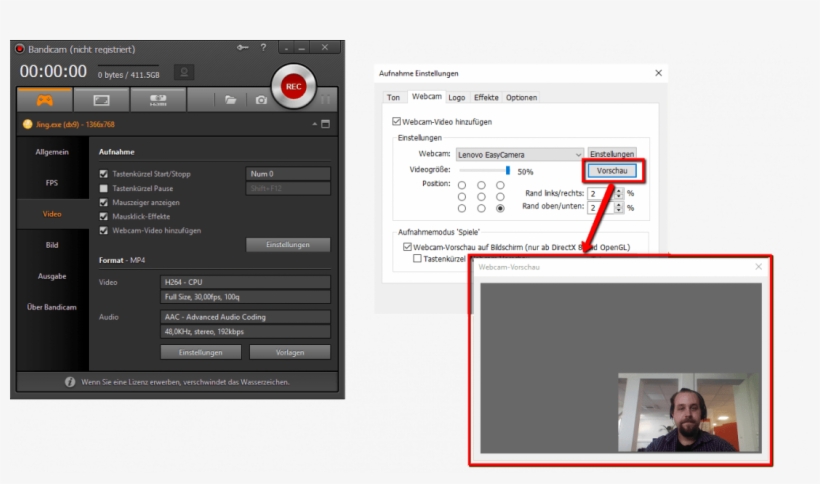Click the pause icon beside the REC button
The image size is (820, 484).
coord(325,99)
